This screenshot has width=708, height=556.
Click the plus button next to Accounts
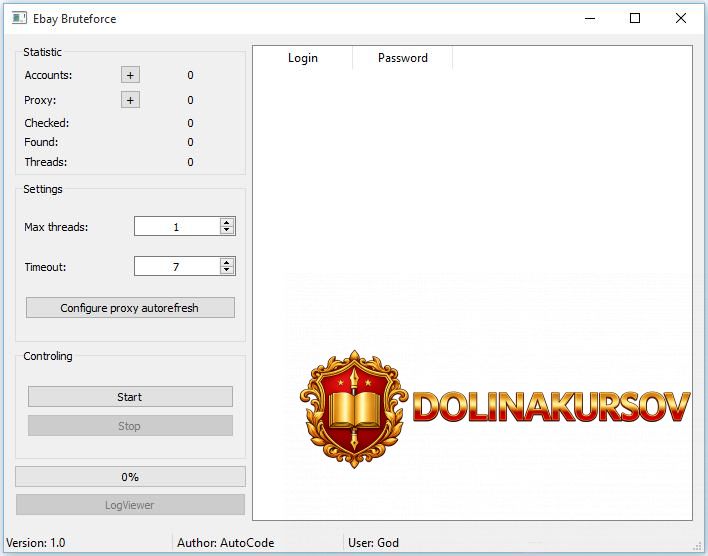(x=130, y=75)
